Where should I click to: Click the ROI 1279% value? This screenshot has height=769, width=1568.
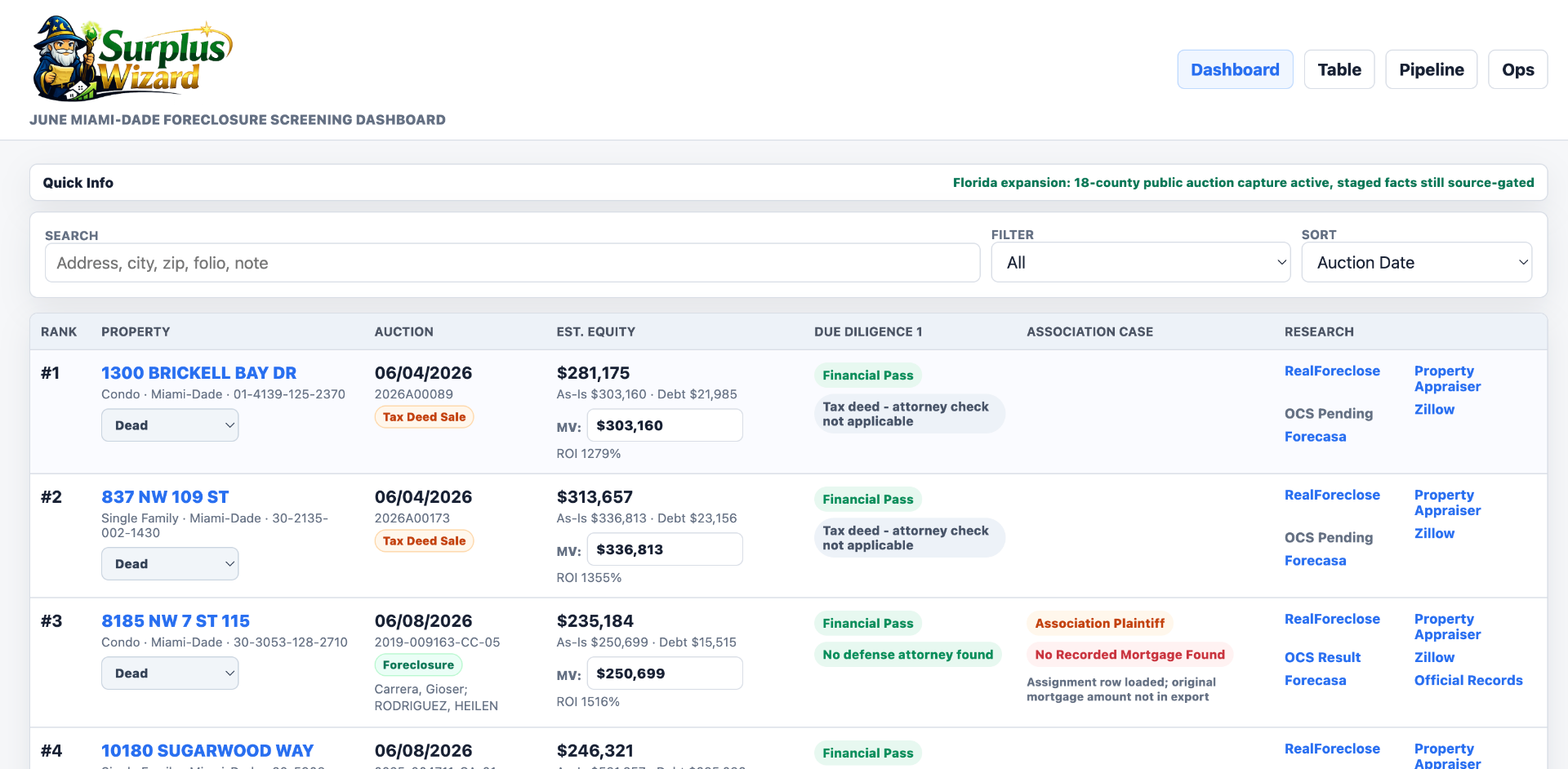click(588, 454)
